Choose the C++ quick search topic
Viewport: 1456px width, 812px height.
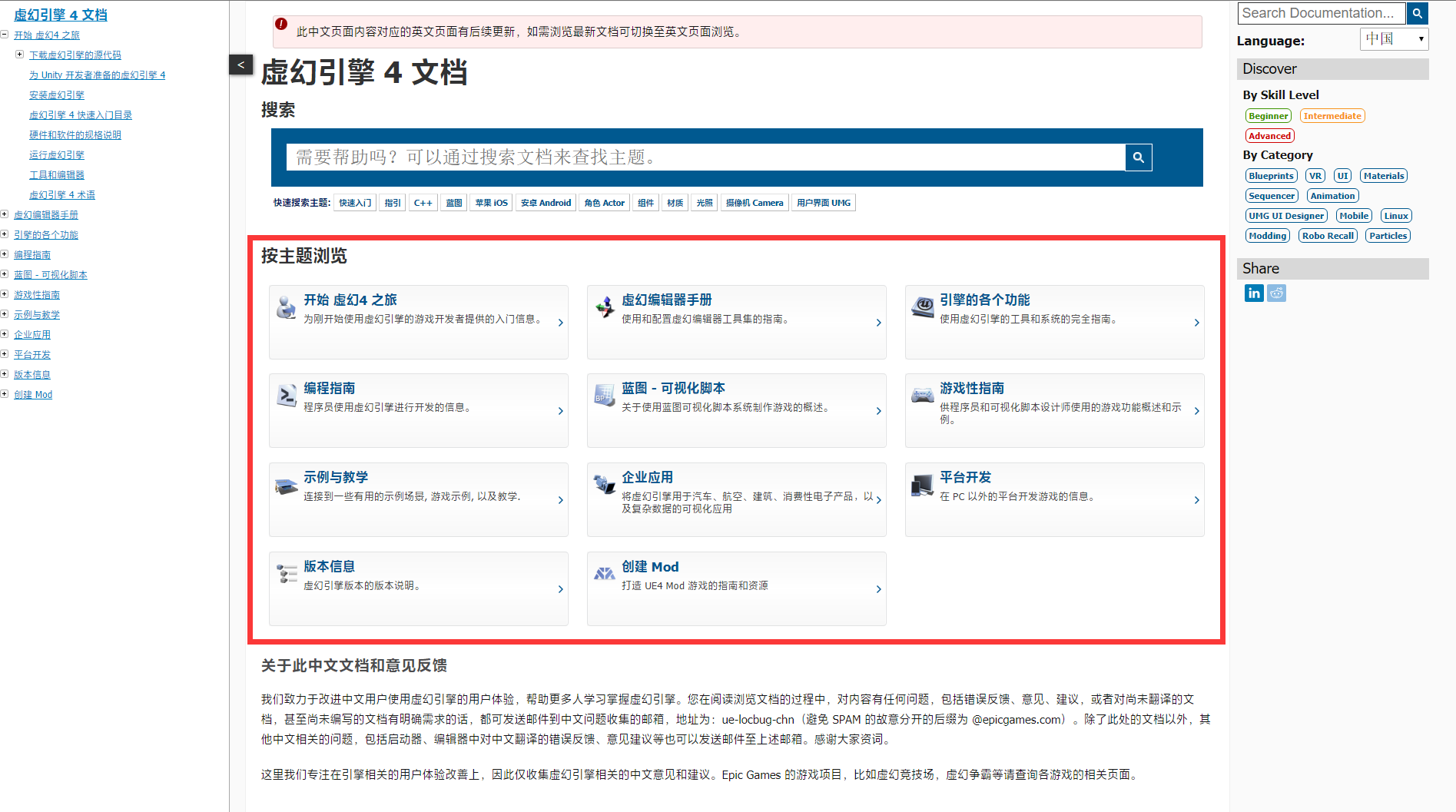point(423,203)
